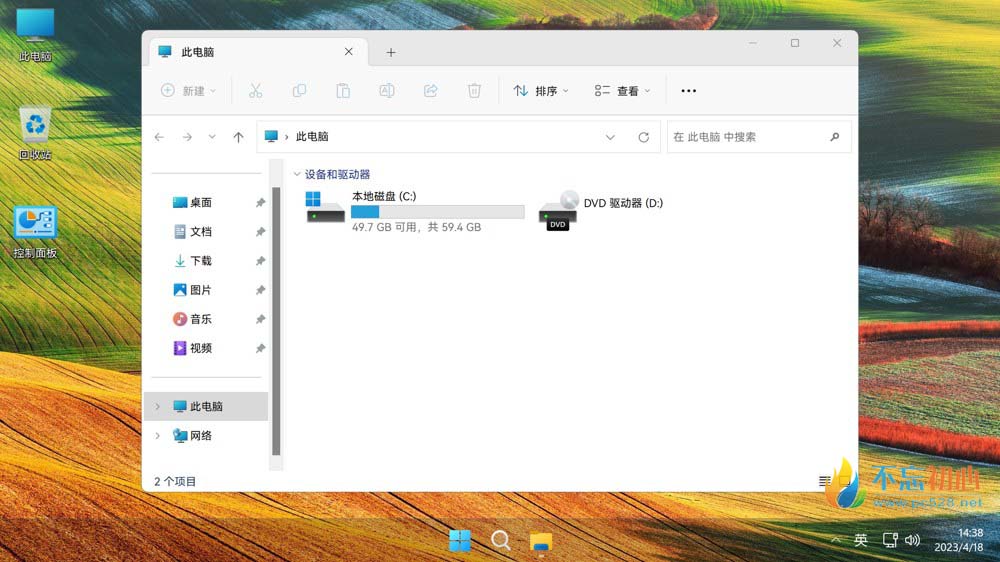Open 下载 folder in sidebar
Screen dimensions: 1000x562
(200, 261)
